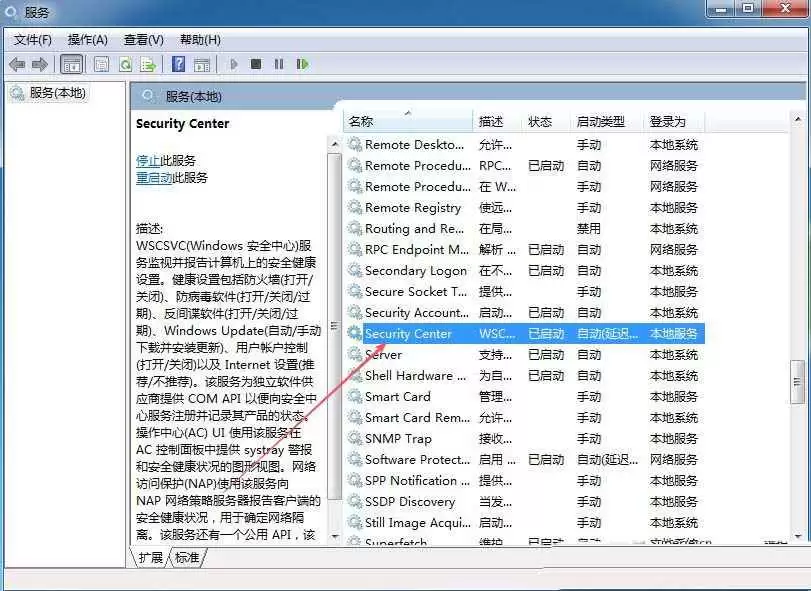The height and width of the screenshot is (591, 811).
Task: Pause the service with the pause icon
Action: [279, 64]
